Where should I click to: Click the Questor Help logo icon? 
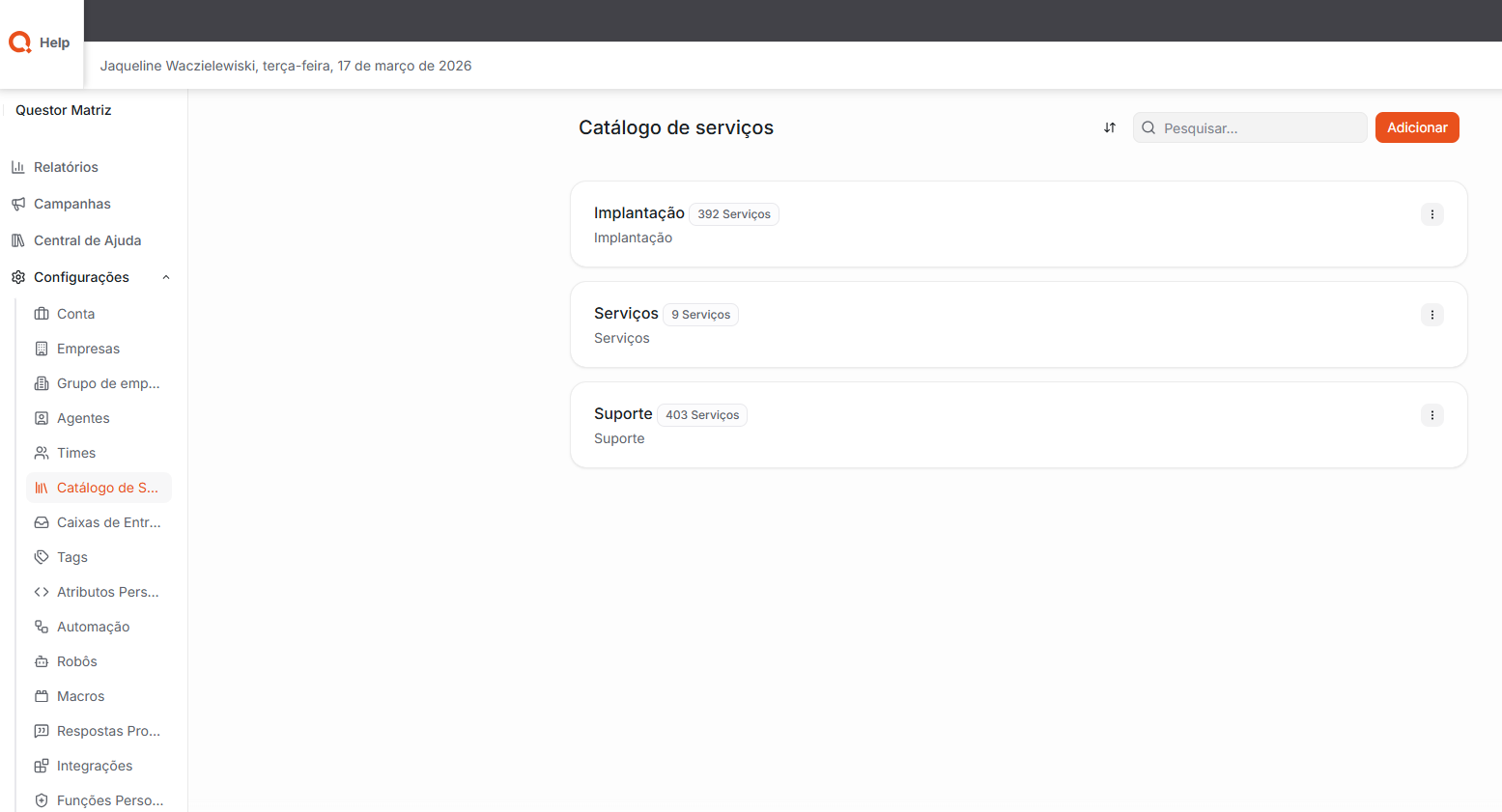coord(20,42)
